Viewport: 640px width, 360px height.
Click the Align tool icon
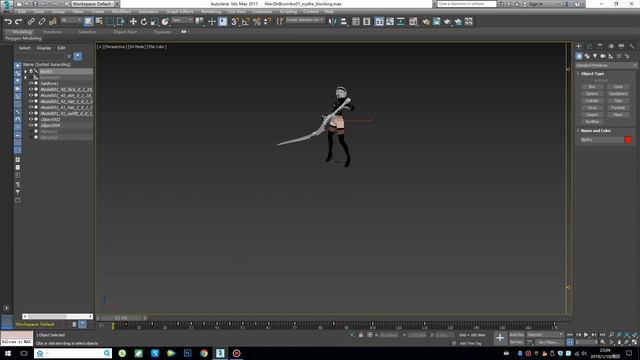pyautogui.click(x=344, y=22)
